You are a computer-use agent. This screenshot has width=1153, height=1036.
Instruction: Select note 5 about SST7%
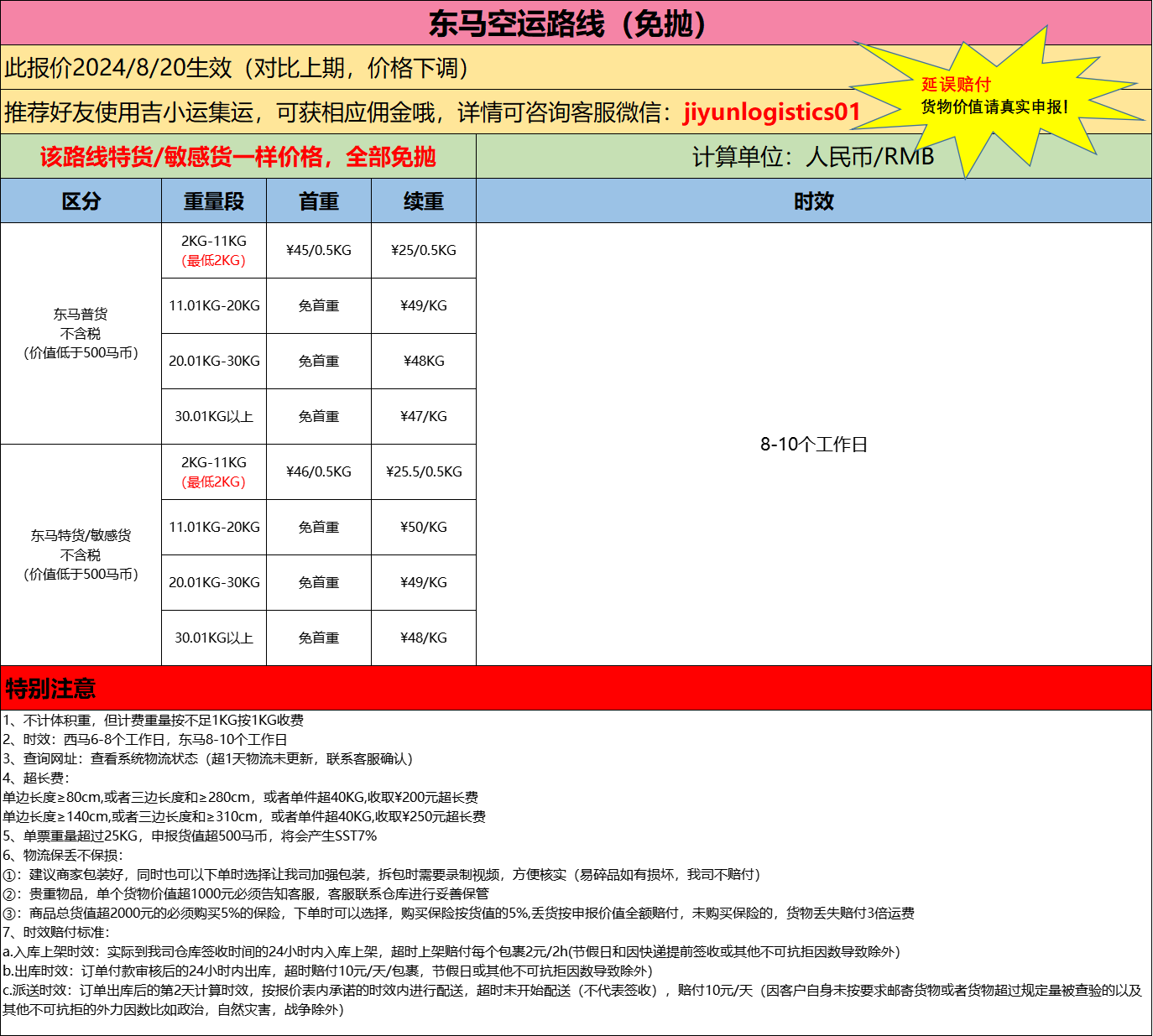click(x=190, y=836)
